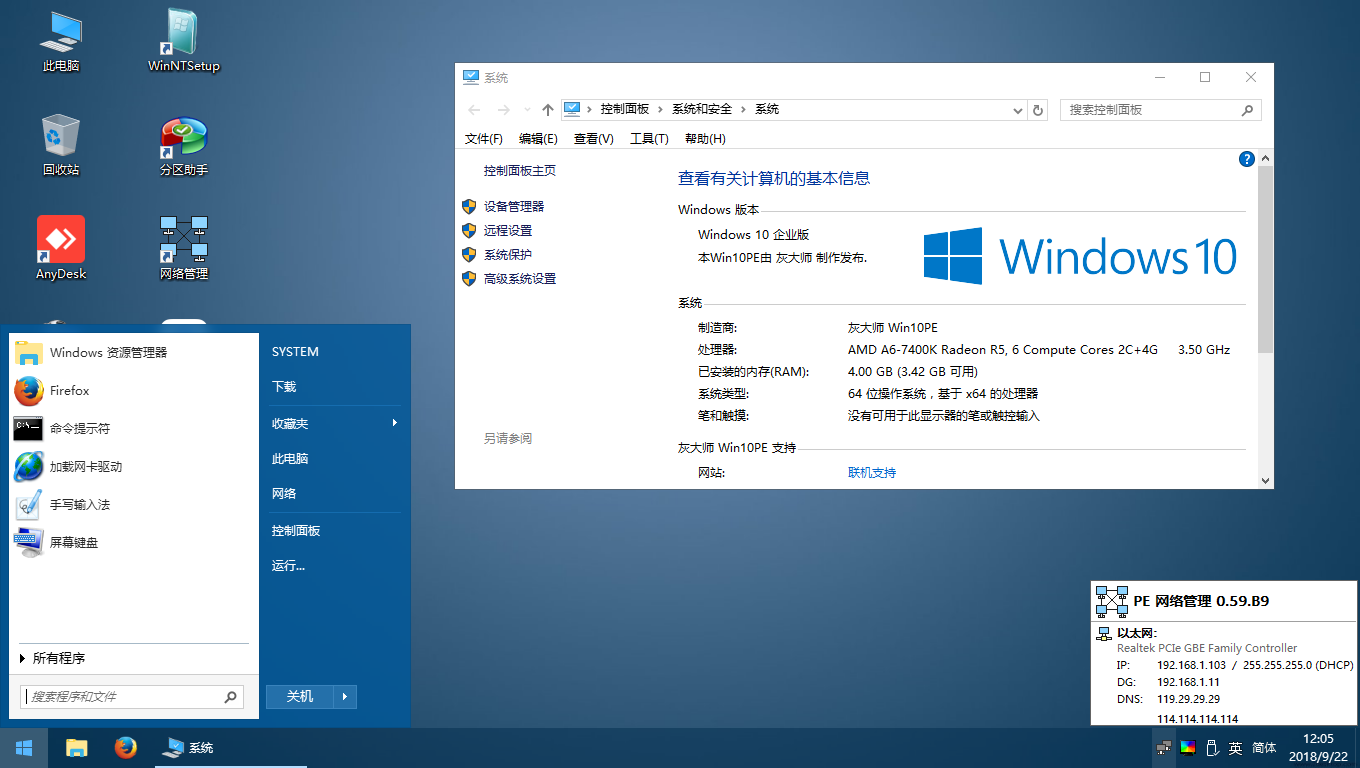Expand the breadcrumb arrow after 系统和安全
Image resolution: width=1360 pixels, height=768 pixels.
pos(743,109)
